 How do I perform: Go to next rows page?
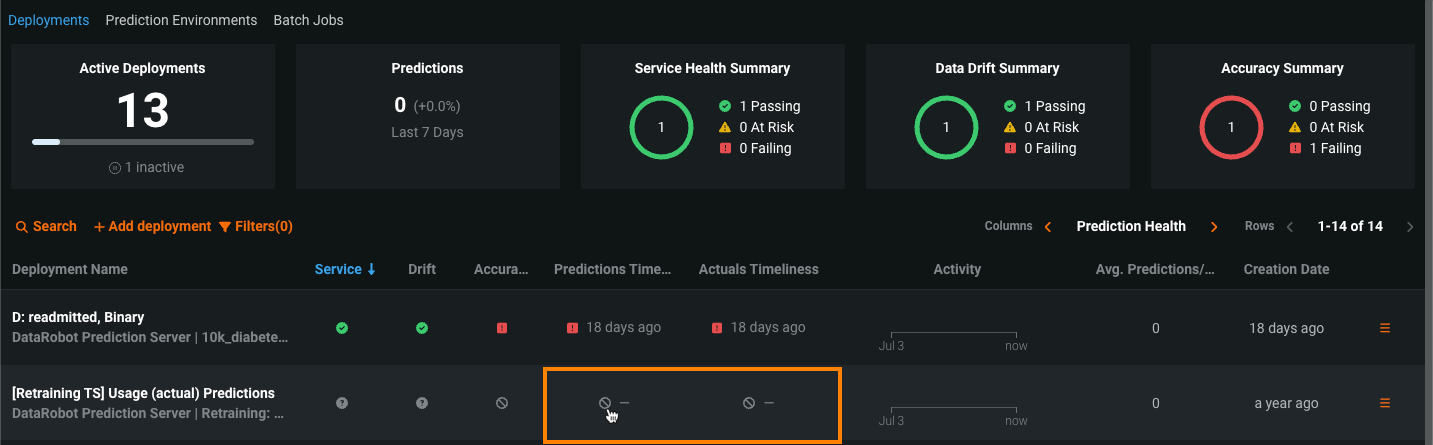tap(1410, 227)
